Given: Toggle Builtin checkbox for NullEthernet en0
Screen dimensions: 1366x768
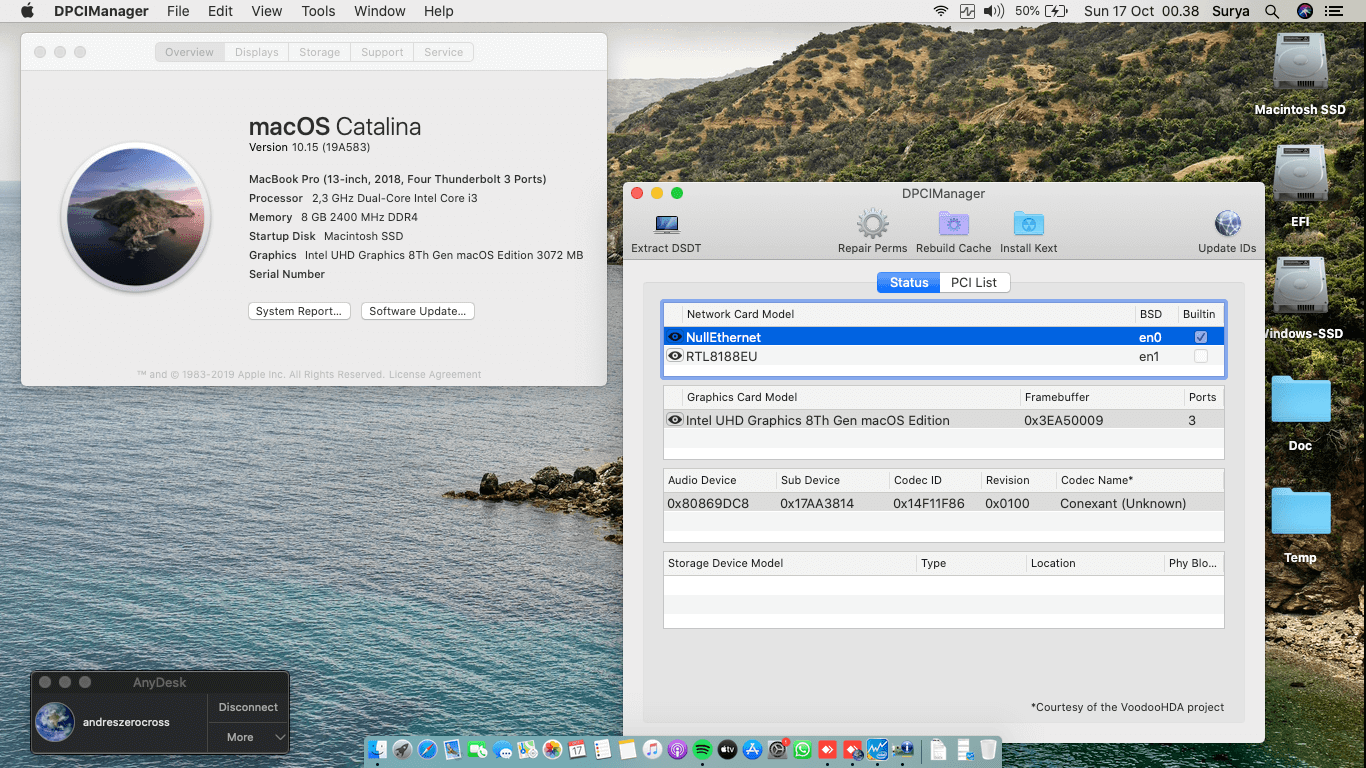Looking at the screenshot, I should [x=1200, y=337].
